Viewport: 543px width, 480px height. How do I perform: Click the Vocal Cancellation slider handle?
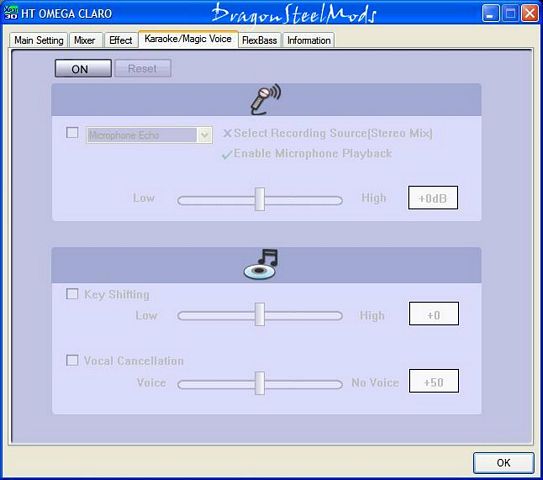(260, 383)
